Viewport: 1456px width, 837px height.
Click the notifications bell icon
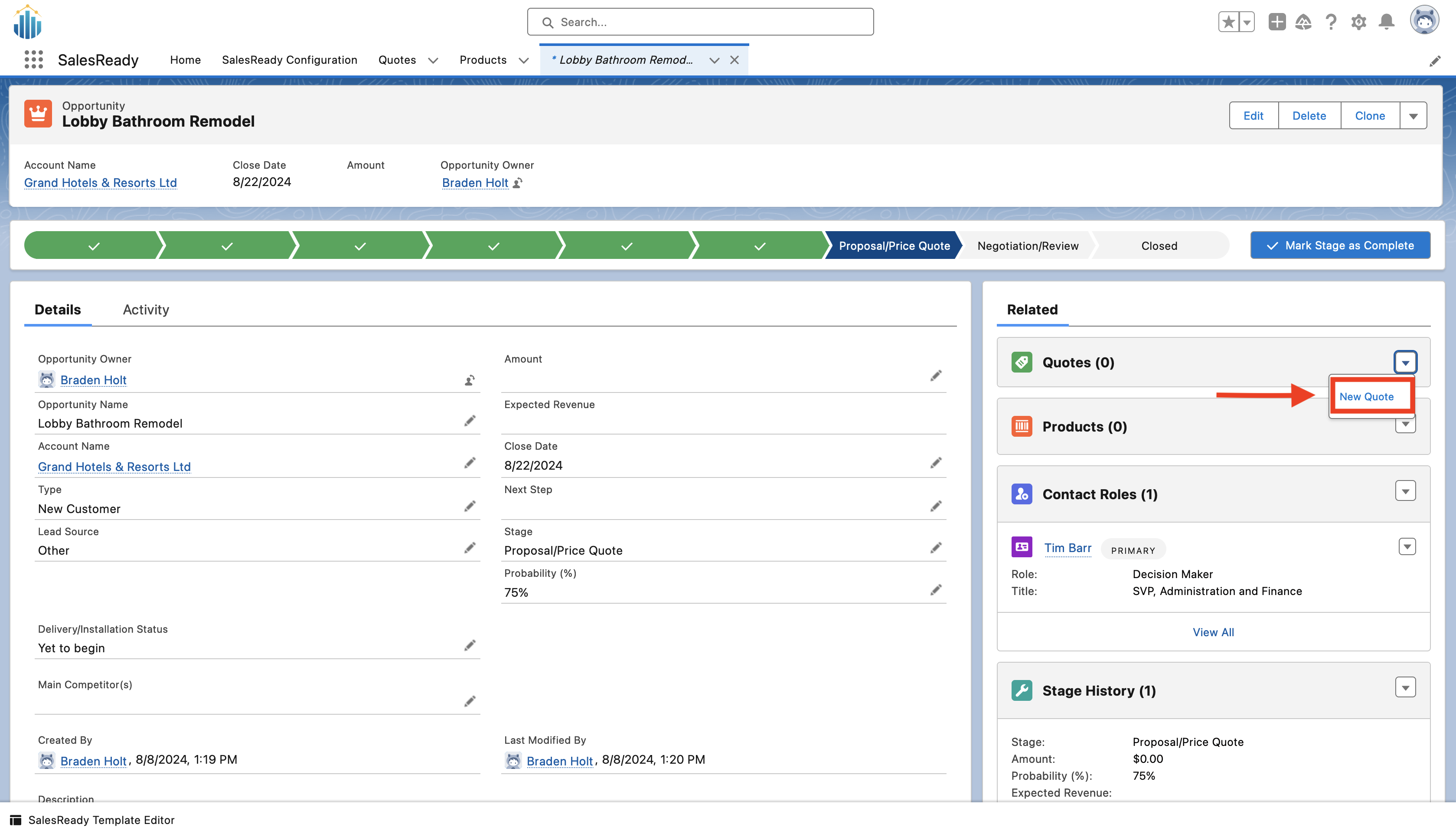1387,22
